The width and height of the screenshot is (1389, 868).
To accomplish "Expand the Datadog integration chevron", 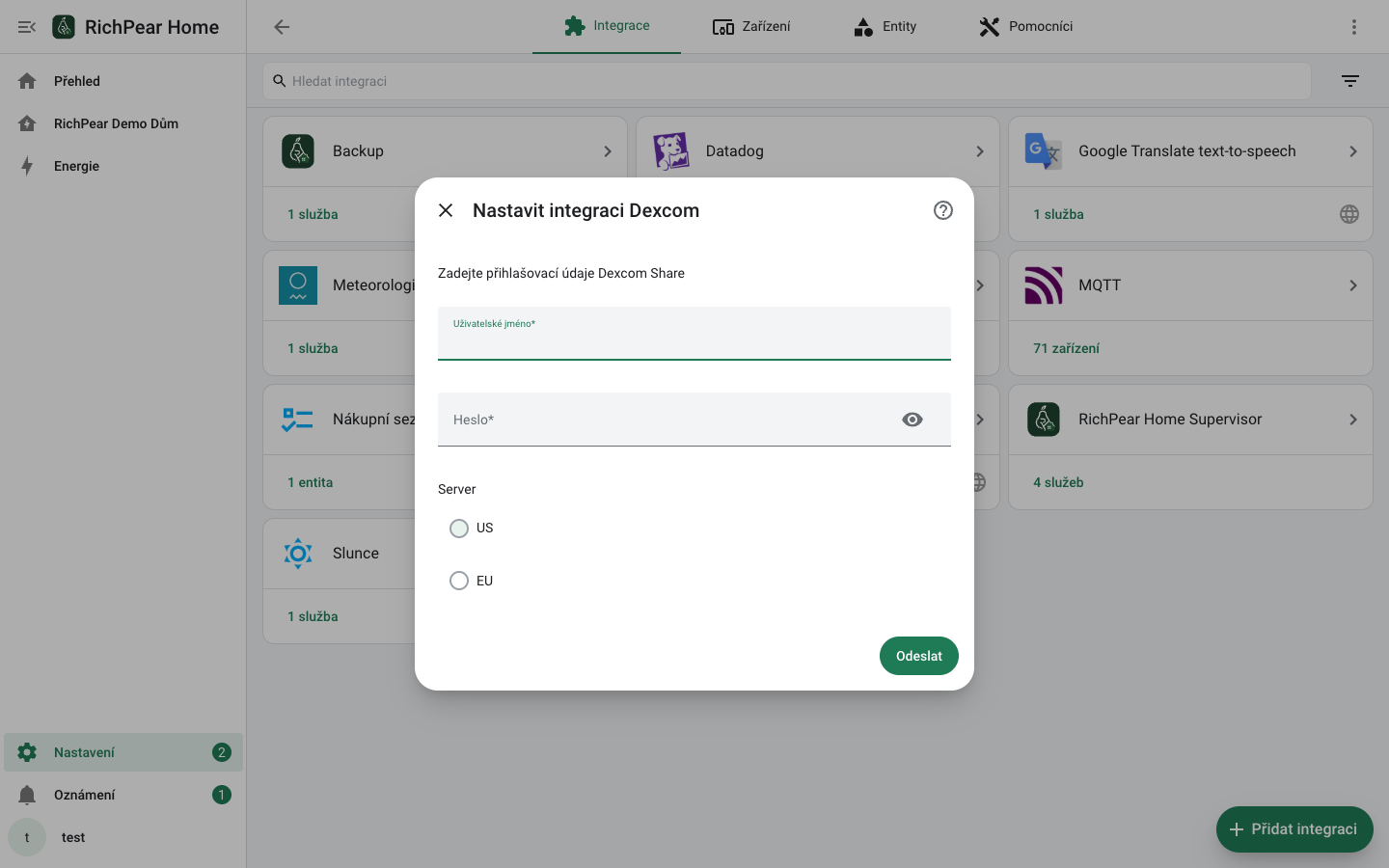I will (x=980, y=151).
